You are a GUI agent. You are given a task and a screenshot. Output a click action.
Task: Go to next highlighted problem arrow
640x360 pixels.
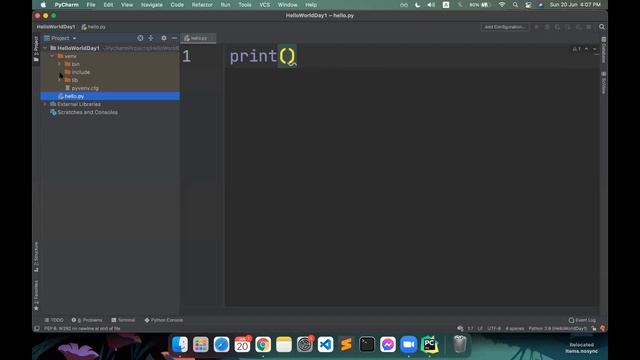coord(595,49)
